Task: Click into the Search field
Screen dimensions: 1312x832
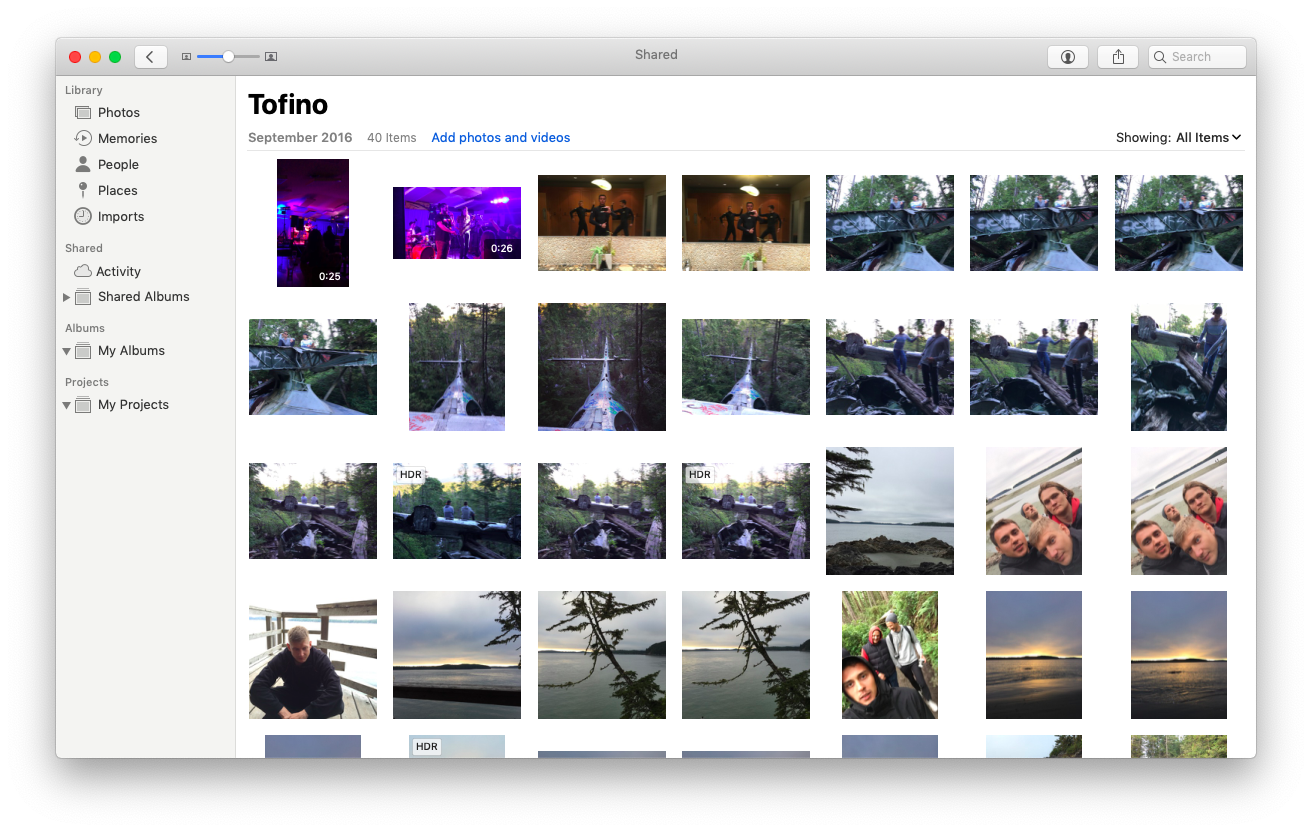Action: pyautogui.click(x=1197, y=57)
